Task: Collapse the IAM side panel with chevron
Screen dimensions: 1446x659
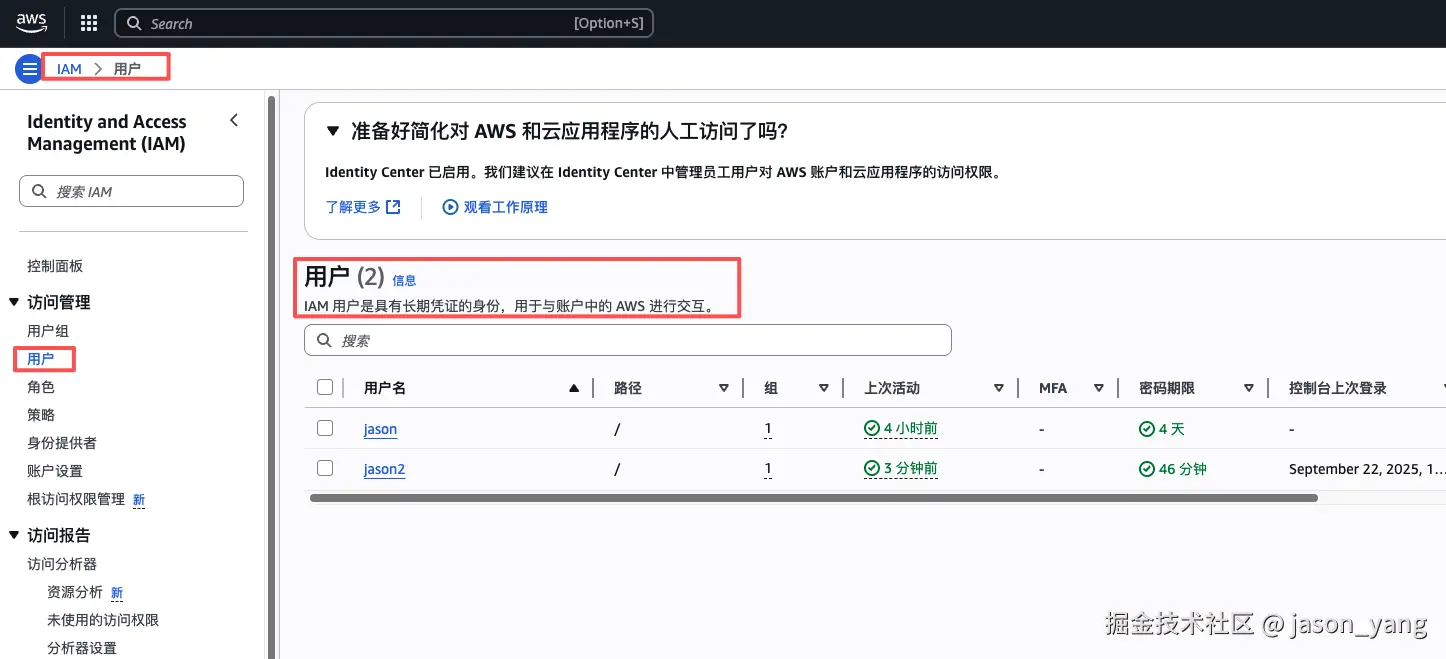Action: point(234,120)
